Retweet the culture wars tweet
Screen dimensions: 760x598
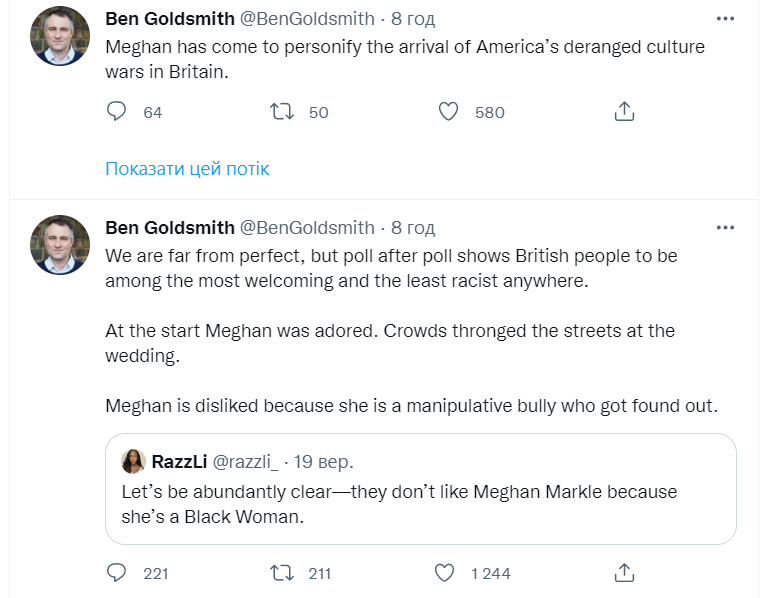click(283, 112)
